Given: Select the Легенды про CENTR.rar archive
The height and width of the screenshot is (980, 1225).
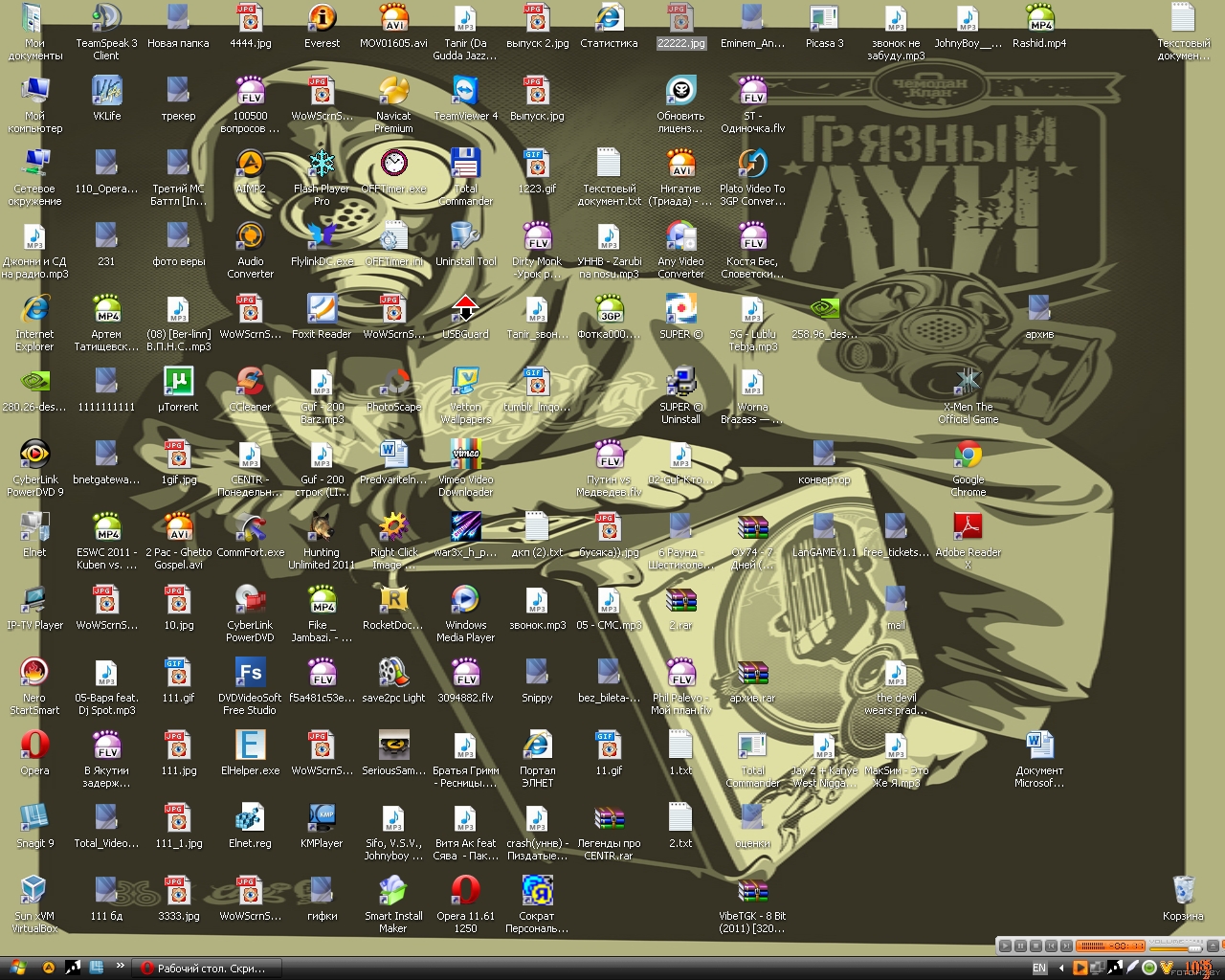Looking at the screenshot, I should [609, 832].
